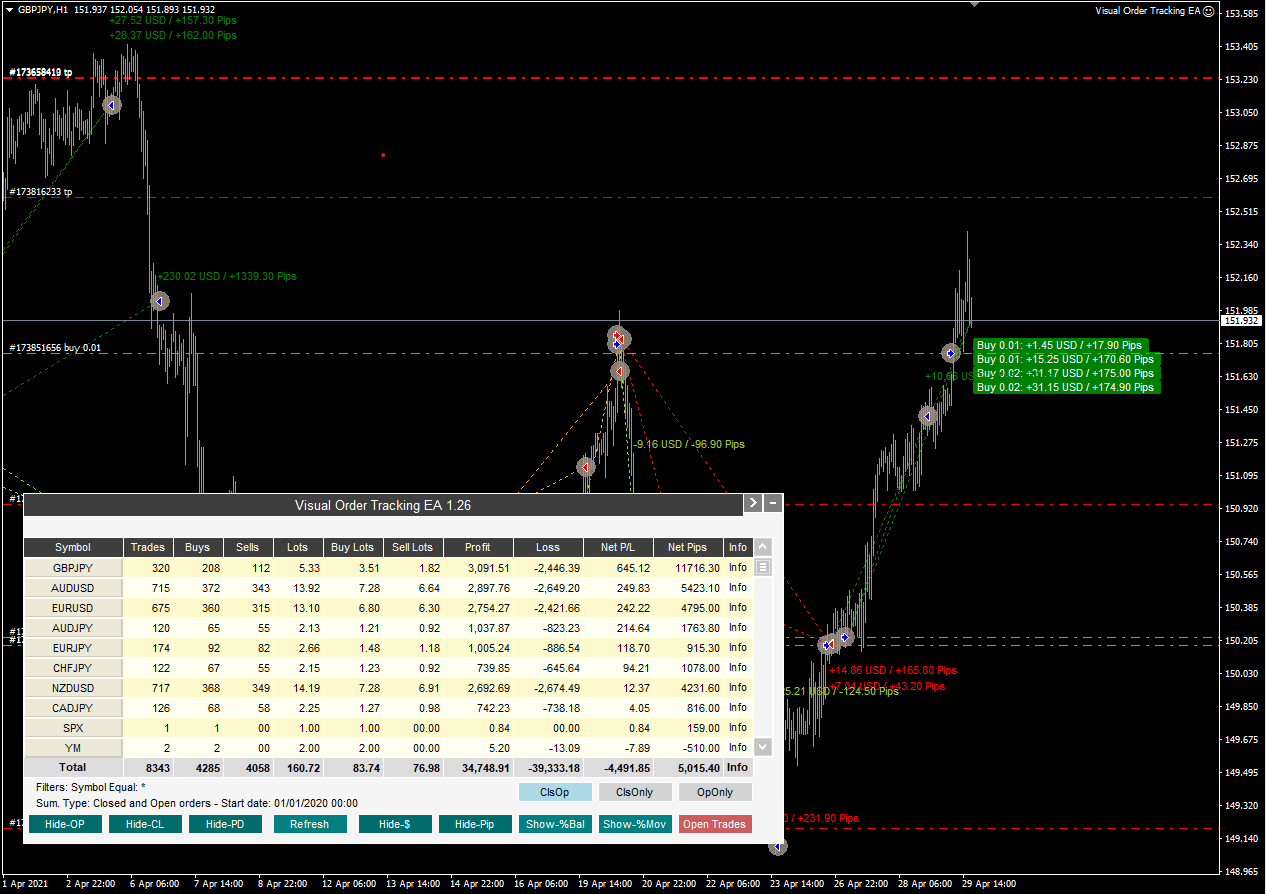Minimize the Visual Order Tracking panel
This screenshot has width=1266, height=894.
click(773, 504)
